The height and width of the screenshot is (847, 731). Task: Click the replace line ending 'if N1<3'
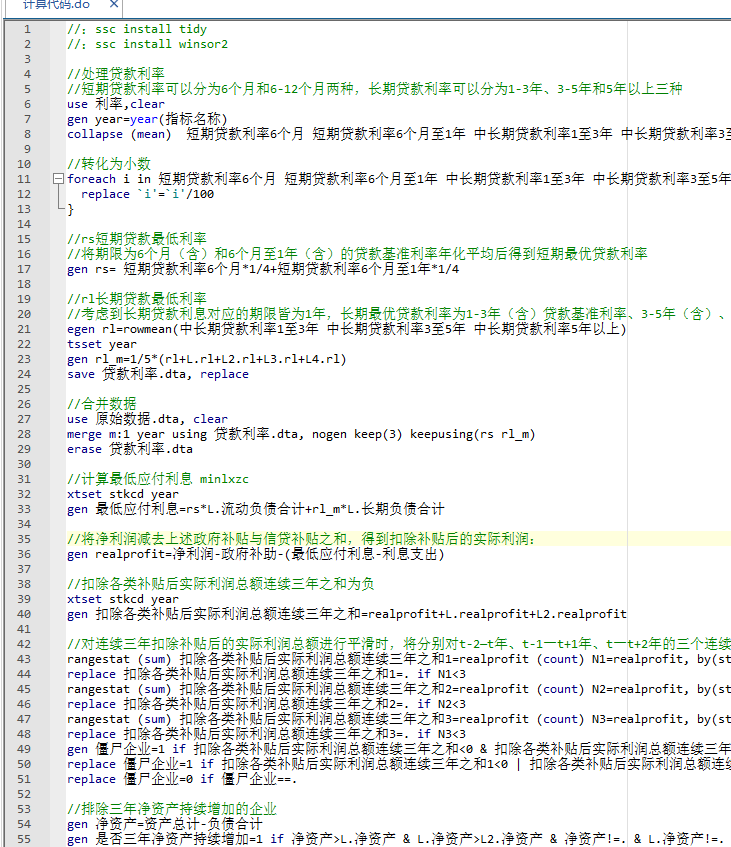pos(266,674)
